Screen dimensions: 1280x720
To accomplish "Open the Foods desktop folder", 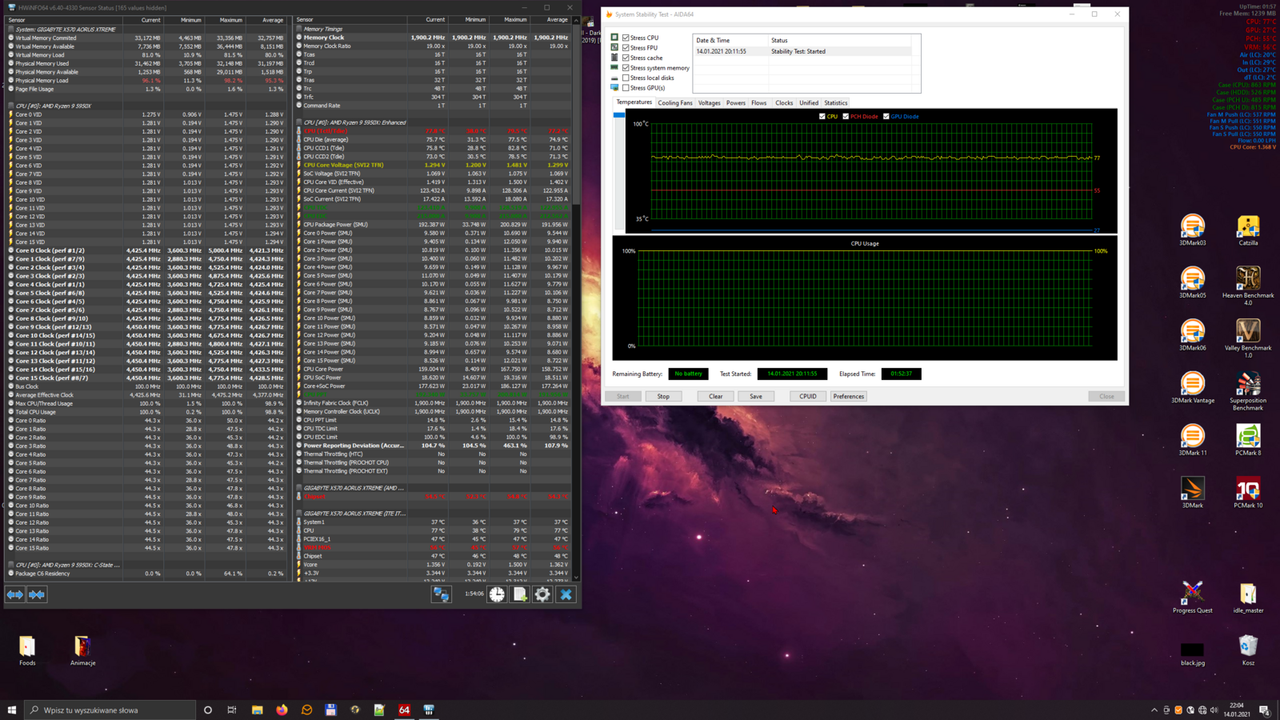I will (x=27, y=650).
